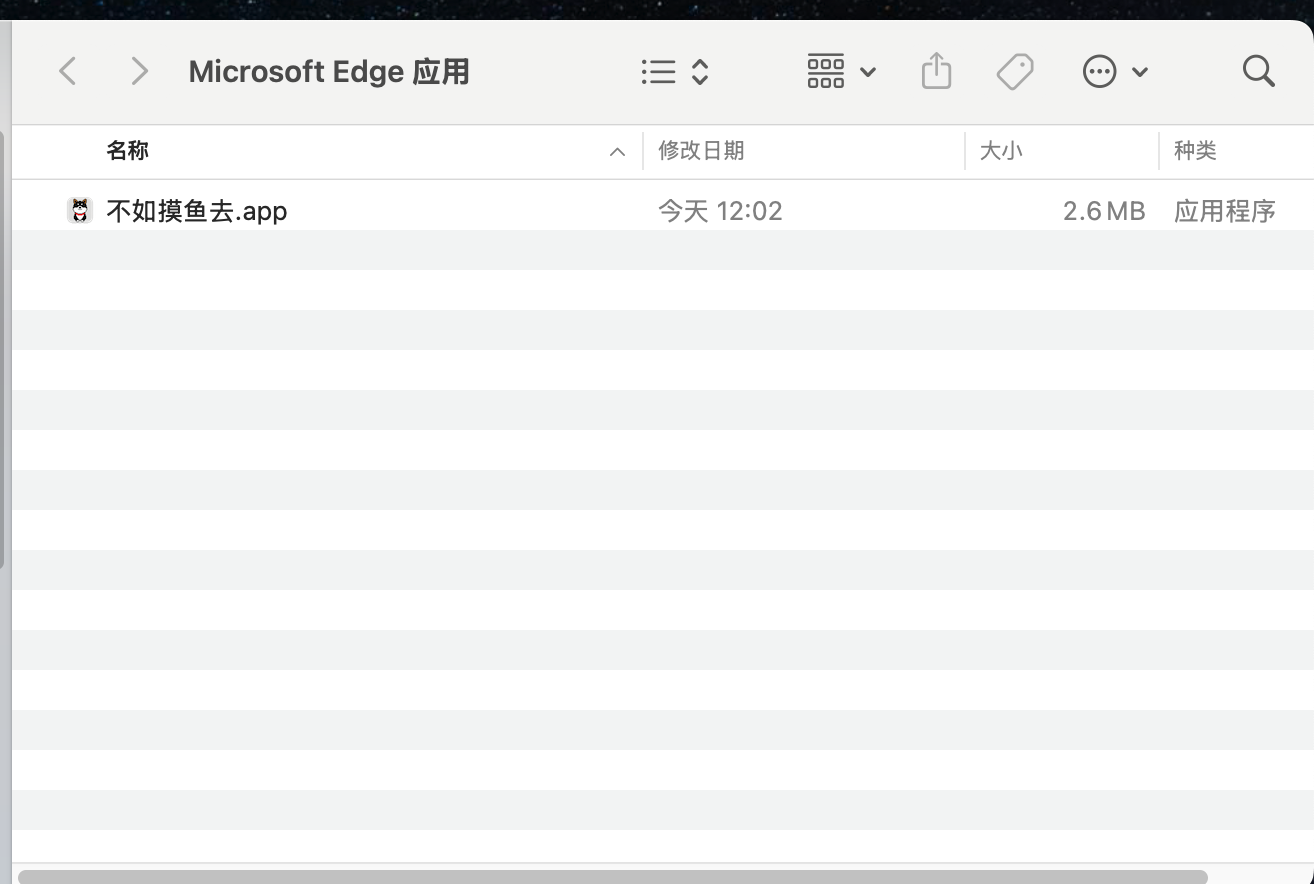Open view switcher up-down arrows

(700, 71)
